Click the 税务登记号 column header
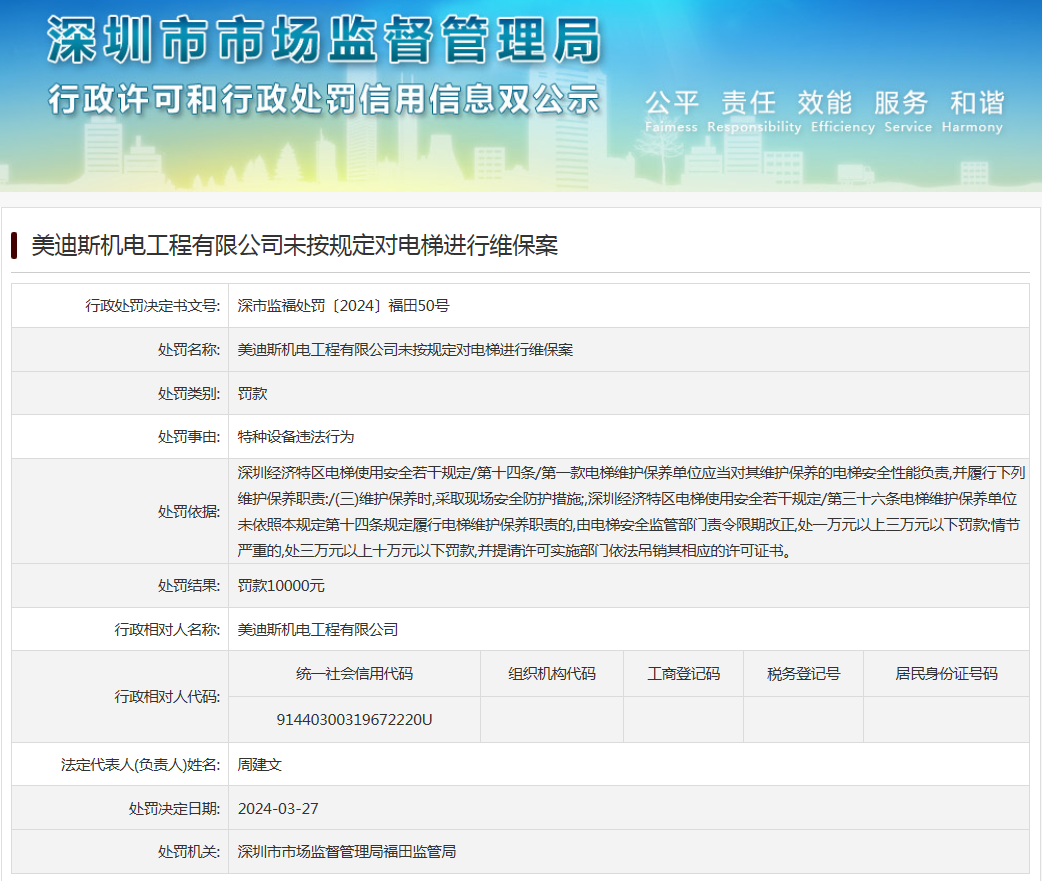 point(803,674)
